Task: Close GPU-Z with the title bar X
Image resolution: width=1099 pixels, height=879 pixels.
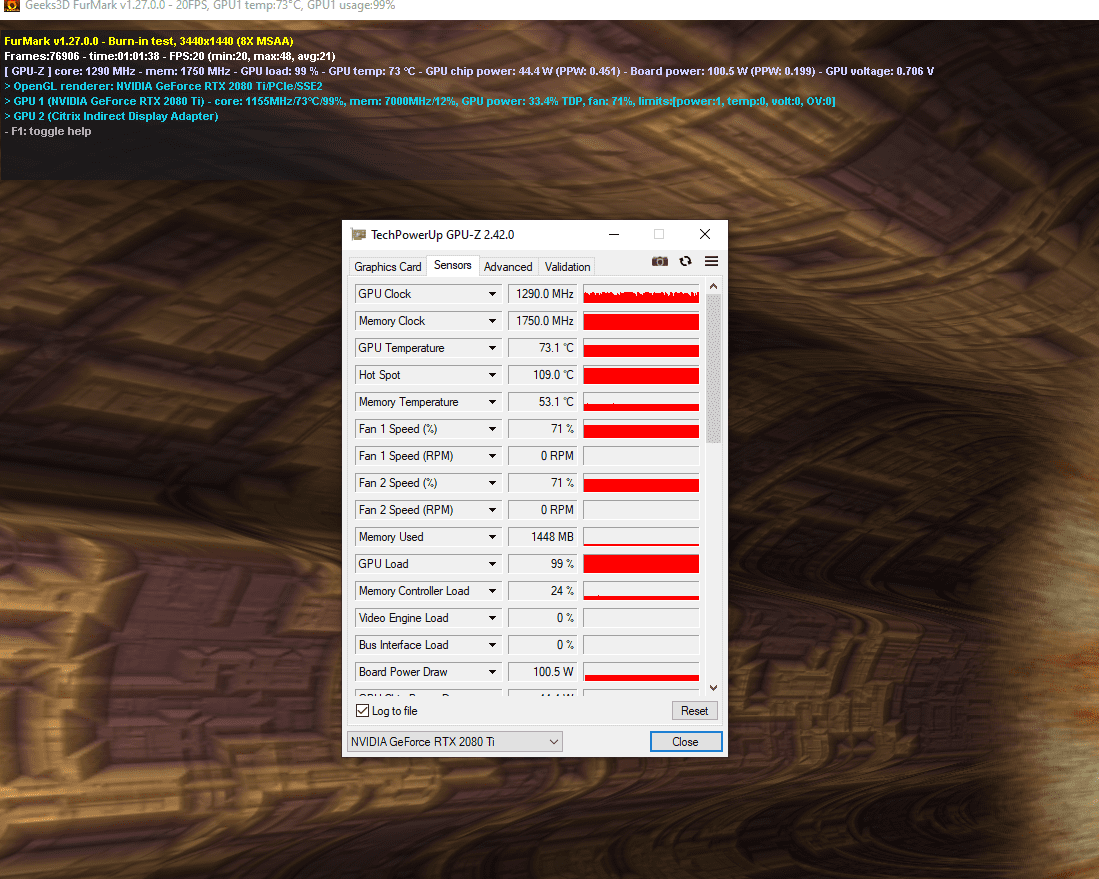Action: tap(705, 234)
